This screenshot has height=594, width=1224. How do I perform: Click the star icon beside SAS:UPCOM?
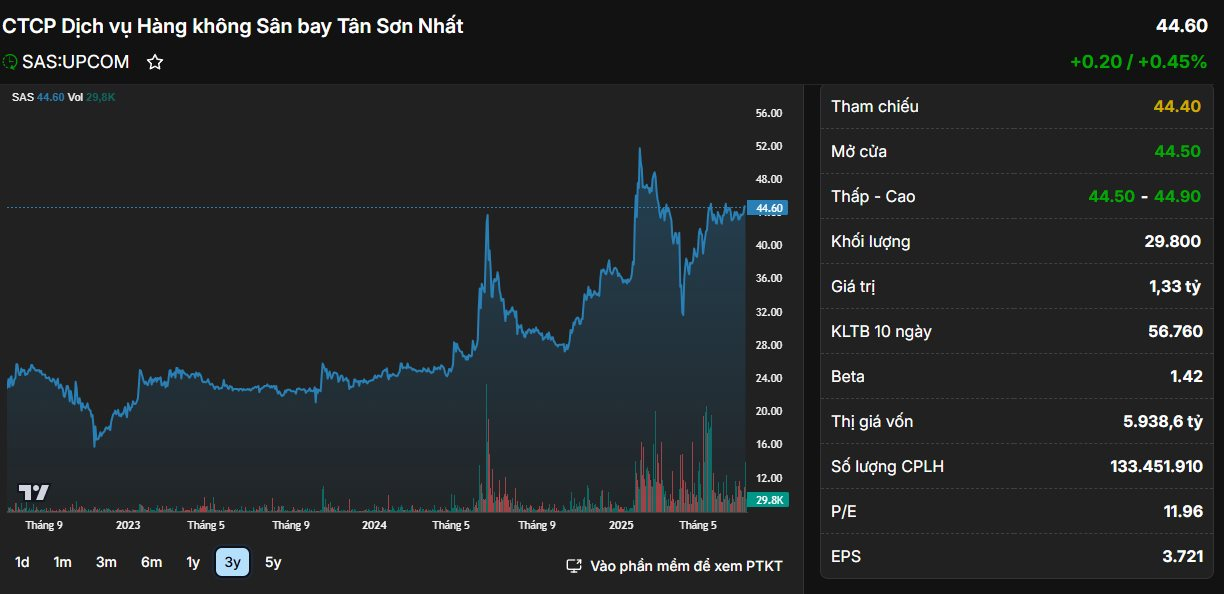click(x=155, y=61)
